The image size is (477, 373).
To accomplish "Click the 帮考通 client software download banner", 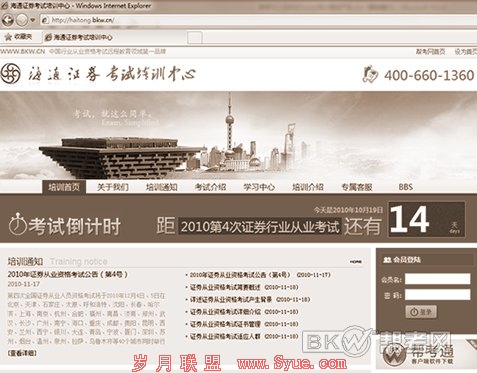I will point(427,355).
